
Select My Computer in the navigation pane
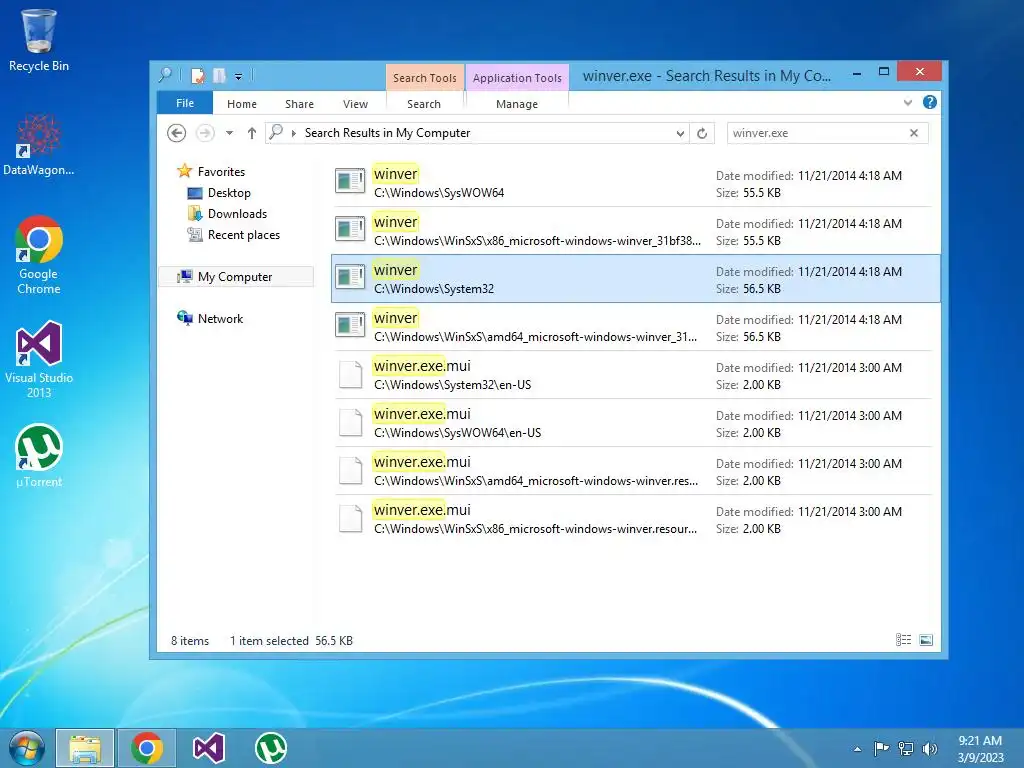[x=236, y=277]
